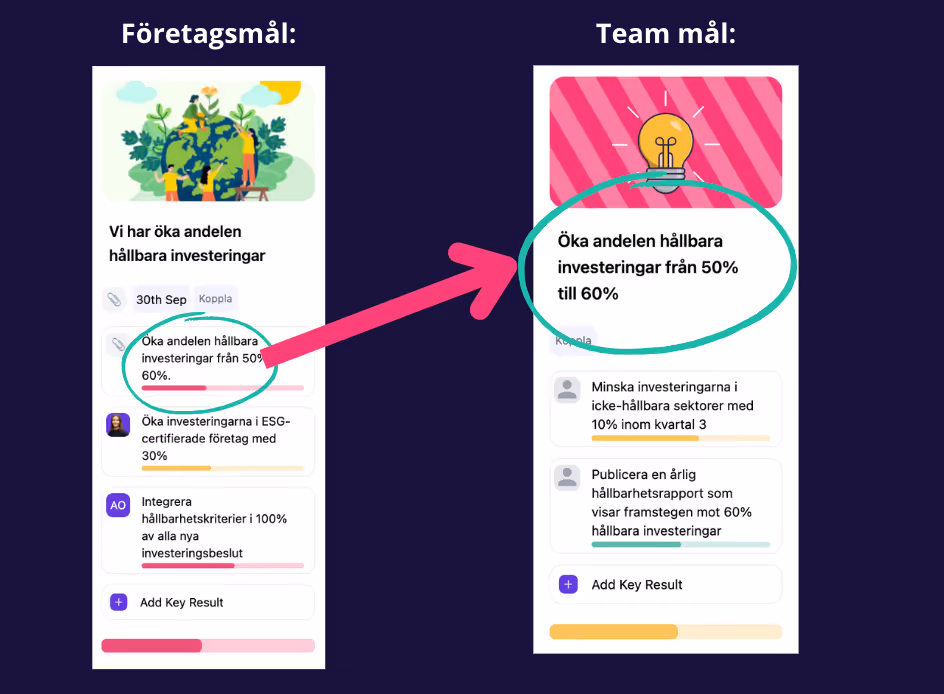Click the Koppla tag in team goal card

tap(573, 341)
